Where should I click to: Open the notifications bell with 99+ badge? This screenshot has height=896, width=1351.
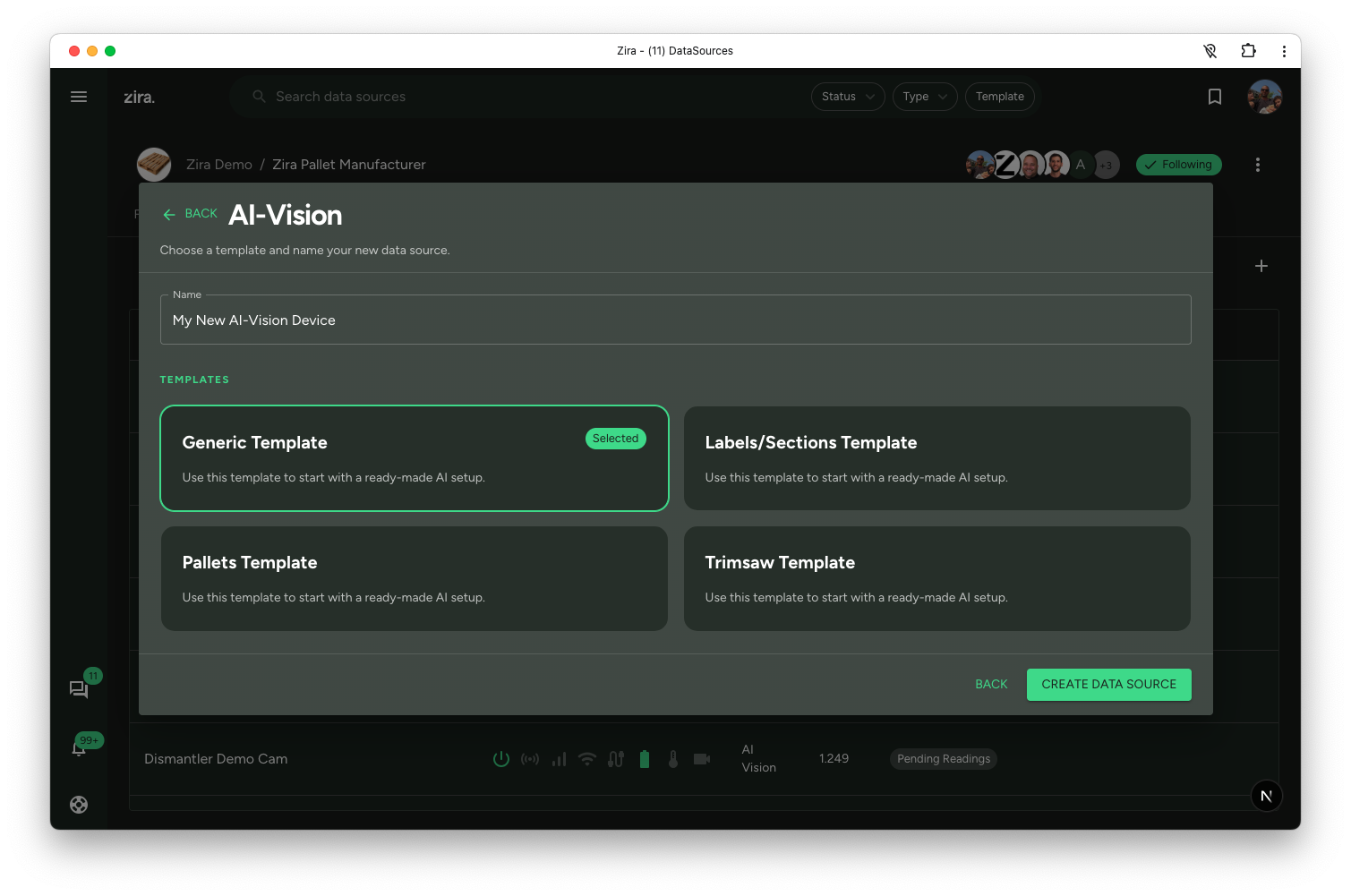79,748
